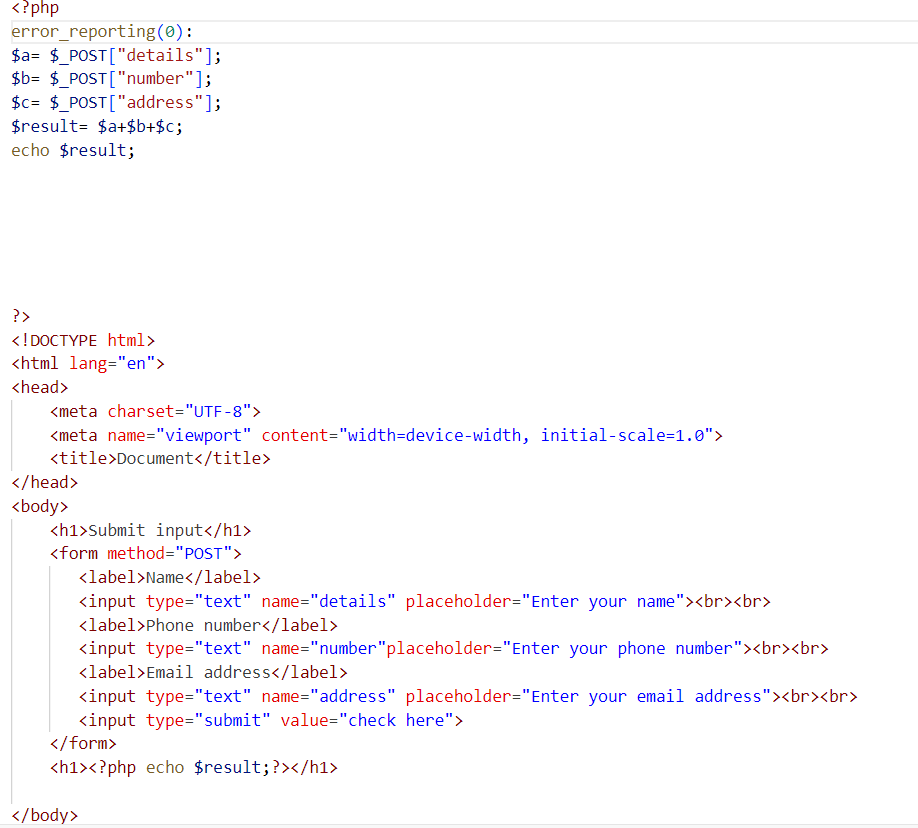The image size is (918, 828).
Task: Click the <title>Document</title> line
Action: pyautogui.click(x=160, y=459)
